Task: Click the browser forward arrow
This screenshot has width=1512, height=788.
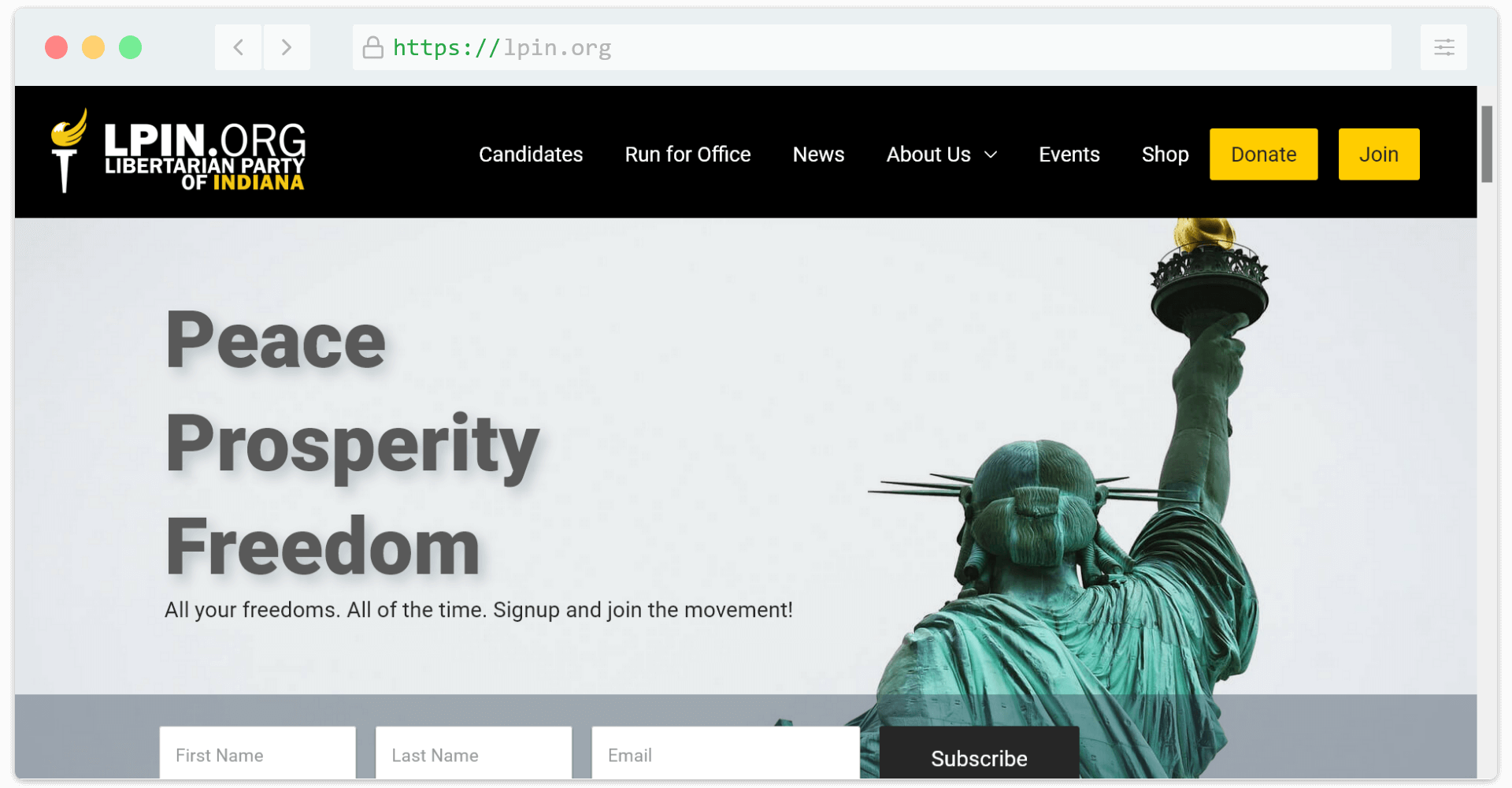Action: tap(287, 47)
